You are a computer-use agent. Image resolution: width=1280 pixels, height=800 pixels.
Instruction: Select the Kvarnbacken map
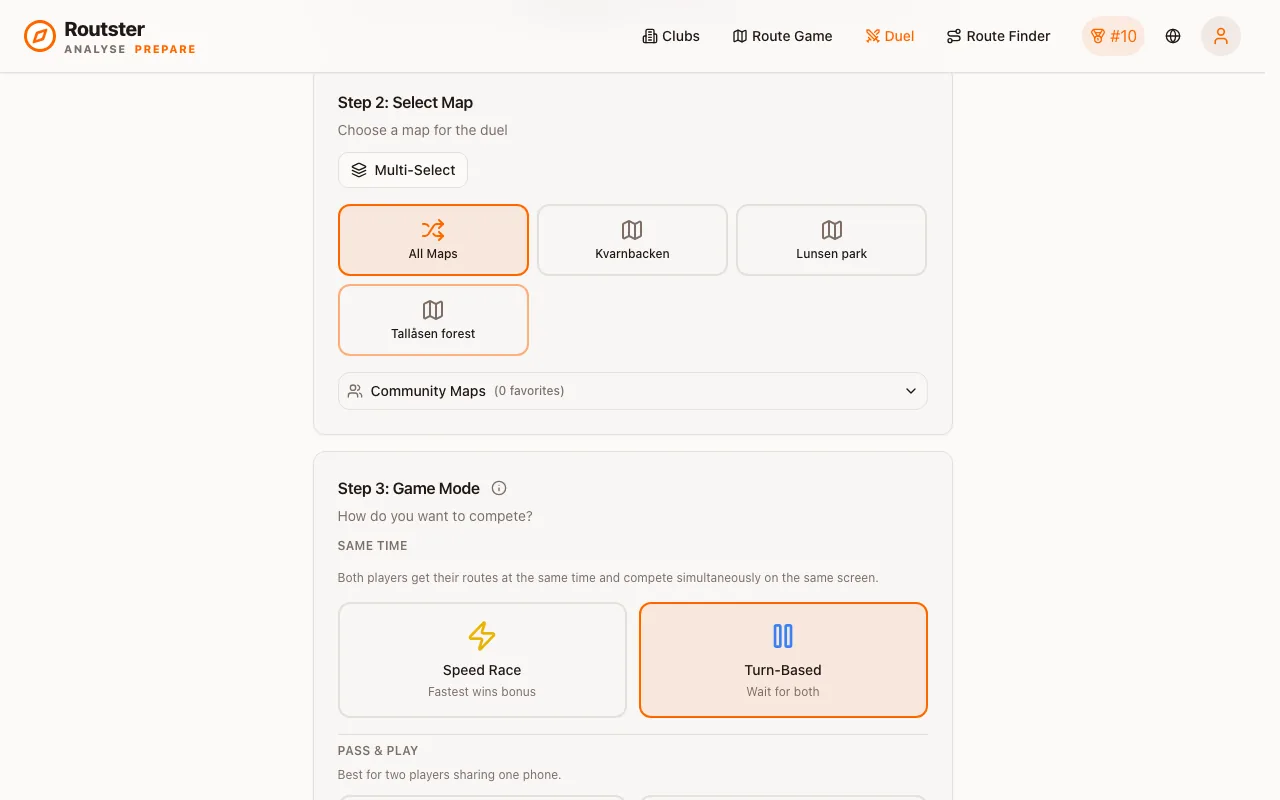point(632,240)
